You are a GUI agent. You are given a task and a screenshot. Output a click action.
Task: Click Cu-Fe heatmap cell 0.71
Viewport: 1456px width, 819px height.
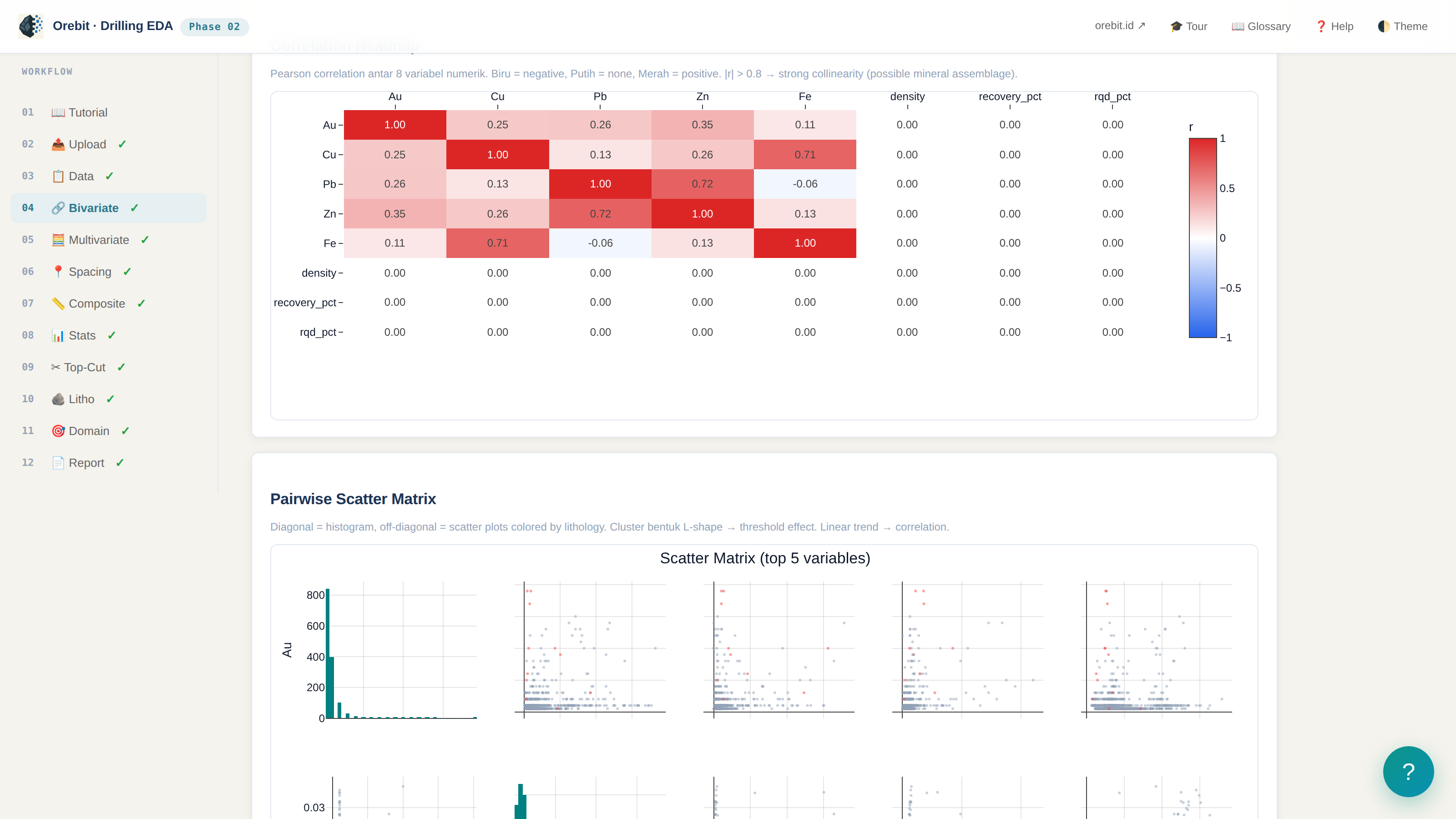[805, 154]
